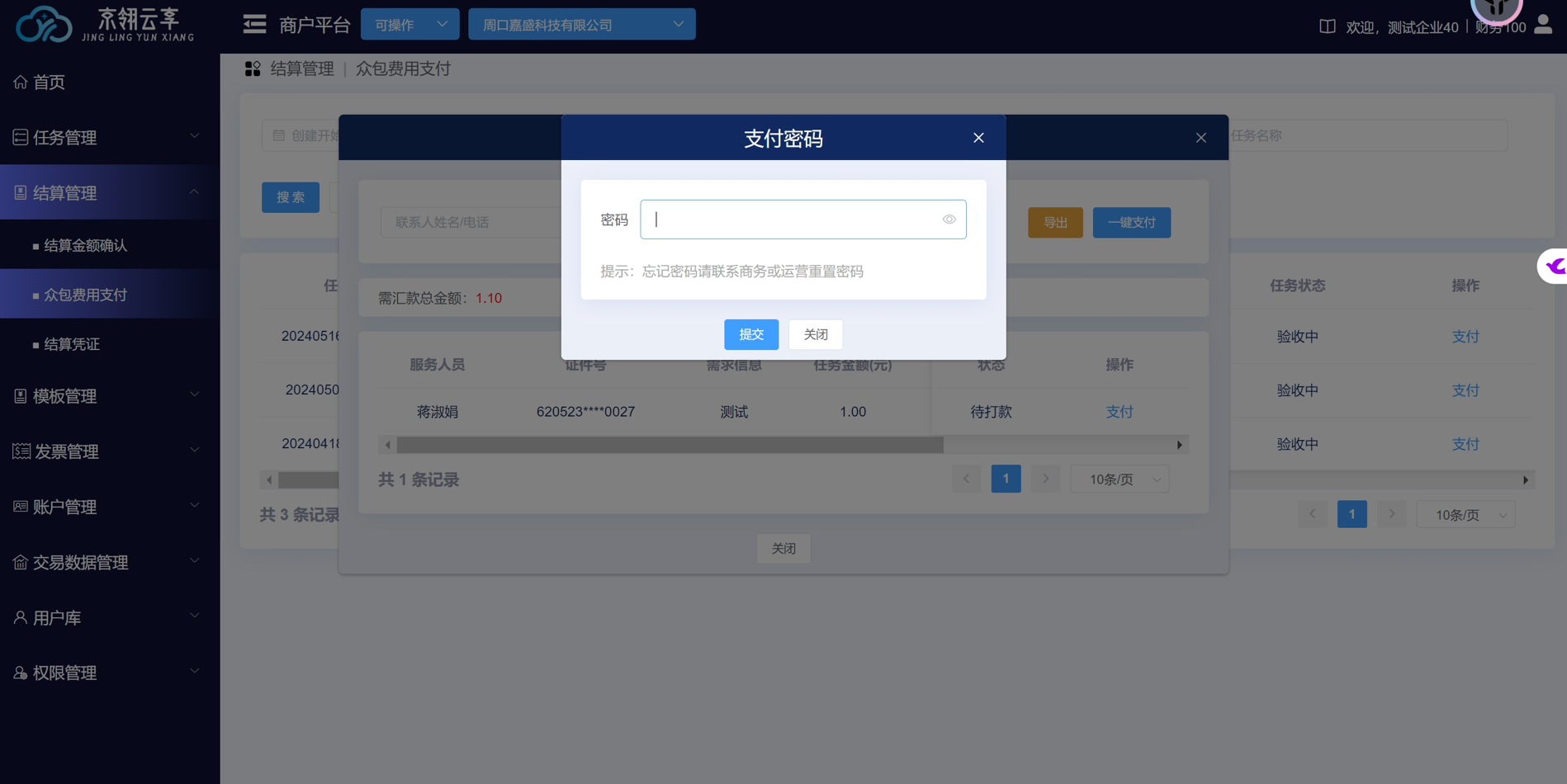Screen dimensions: 1567x784
Task: Click the 首页 home menu item
Action: coord(50,82)
